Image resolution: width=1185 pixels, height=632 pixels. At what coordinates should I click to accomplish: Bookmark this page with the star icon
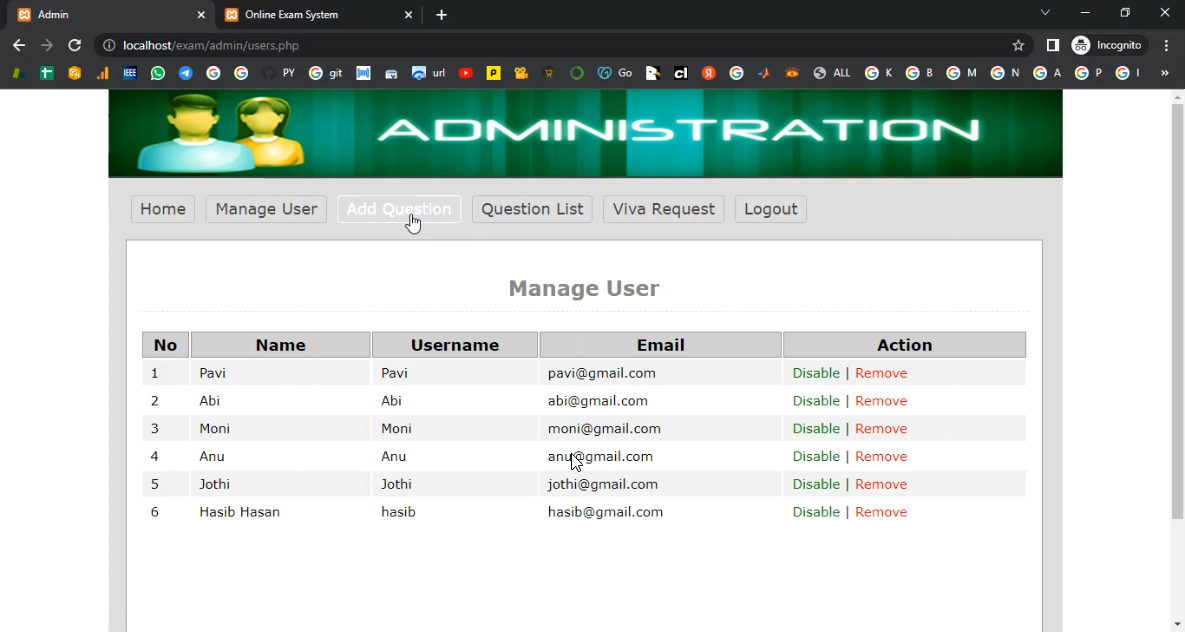(1018, 45)
